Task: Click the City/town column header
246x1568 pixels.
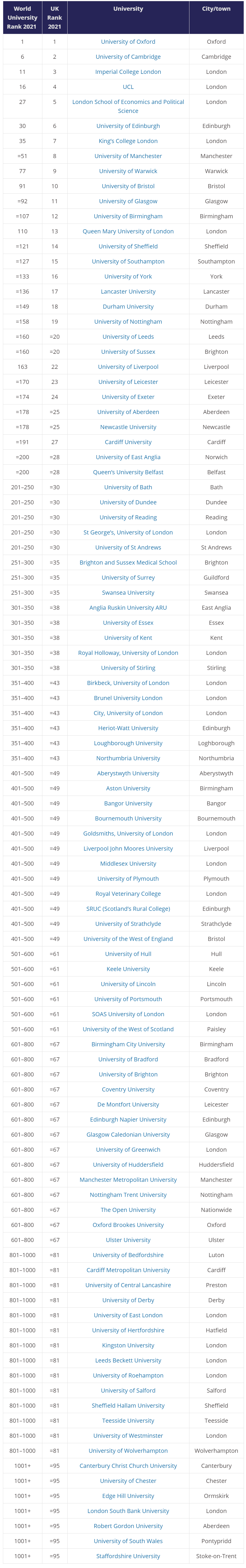Action: pos(216,9)
